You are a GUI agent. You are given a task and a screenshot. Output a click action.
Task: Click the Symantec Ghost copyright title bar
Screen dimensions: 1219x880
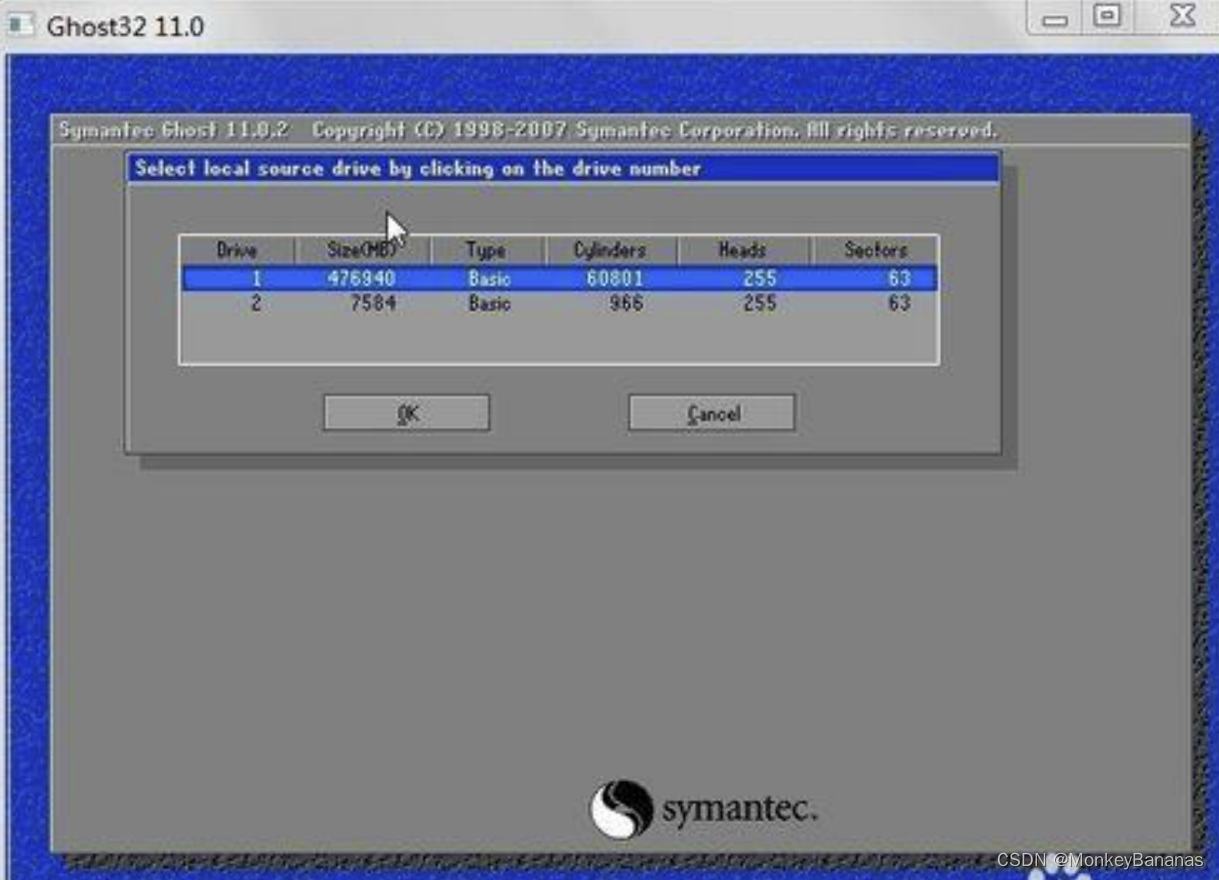[527, 130]
